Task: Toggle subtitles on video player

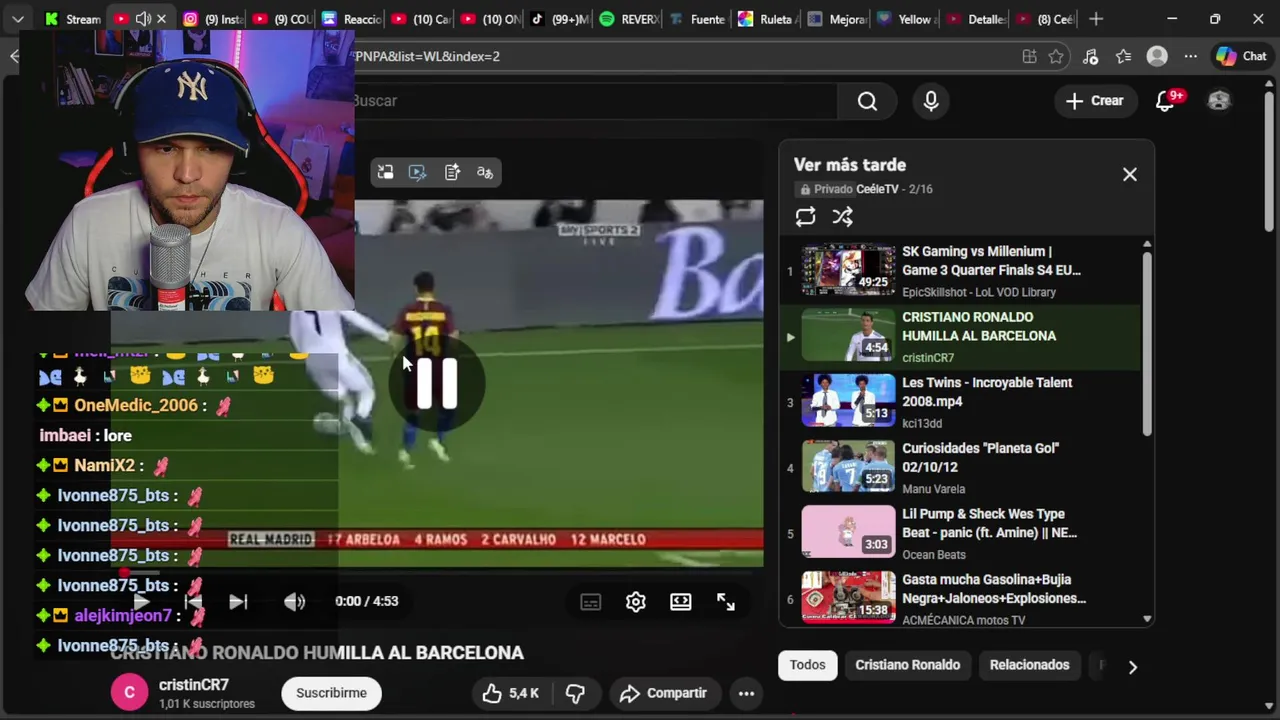Action: pyautogui.click(x=591, y=601)
